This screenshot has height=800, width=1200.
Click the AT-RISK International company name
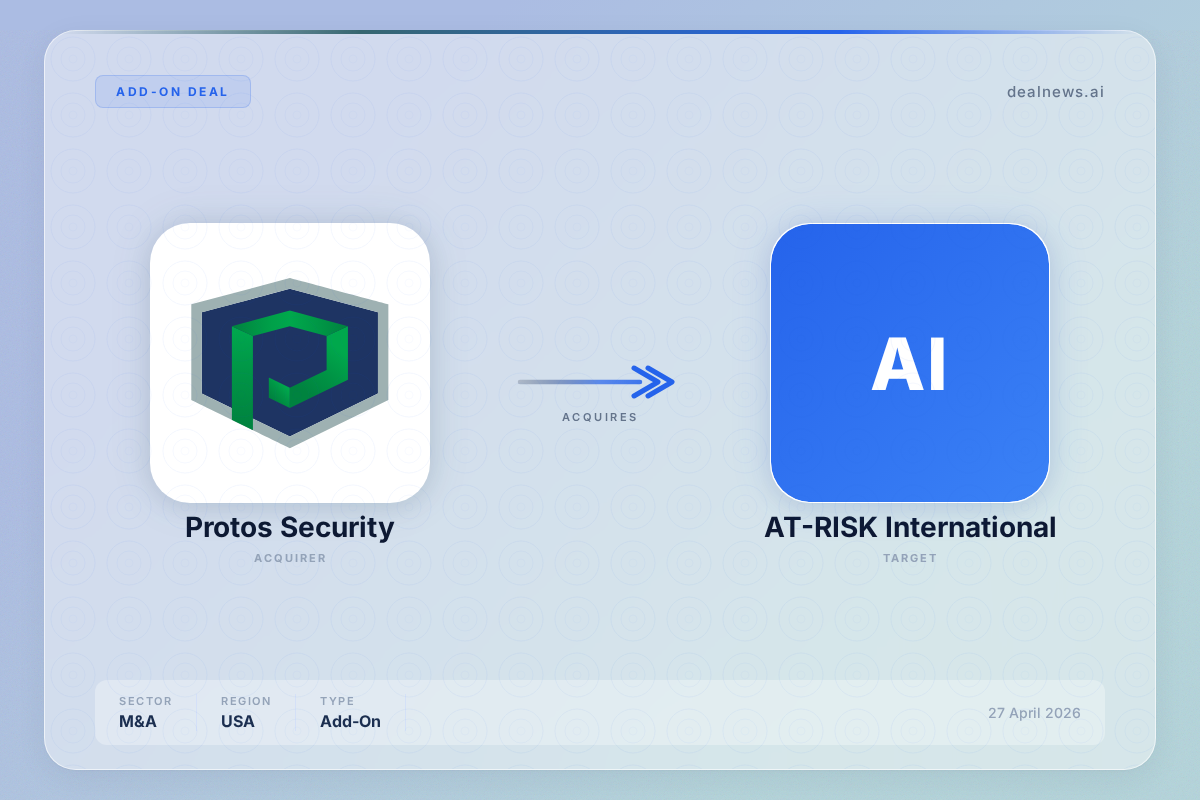click(909, 527)
